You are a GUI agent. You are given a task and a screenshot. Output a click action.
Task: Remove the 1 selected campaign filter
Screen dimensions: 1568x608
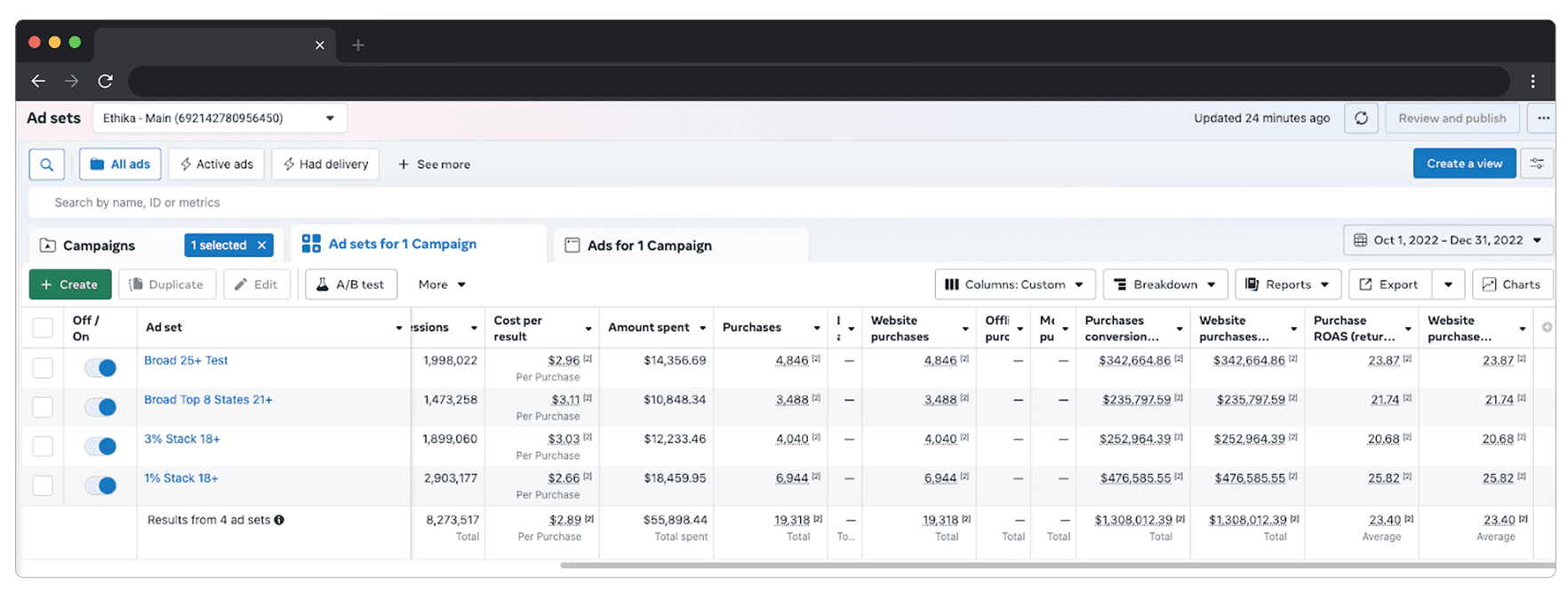tap(261, 245)
